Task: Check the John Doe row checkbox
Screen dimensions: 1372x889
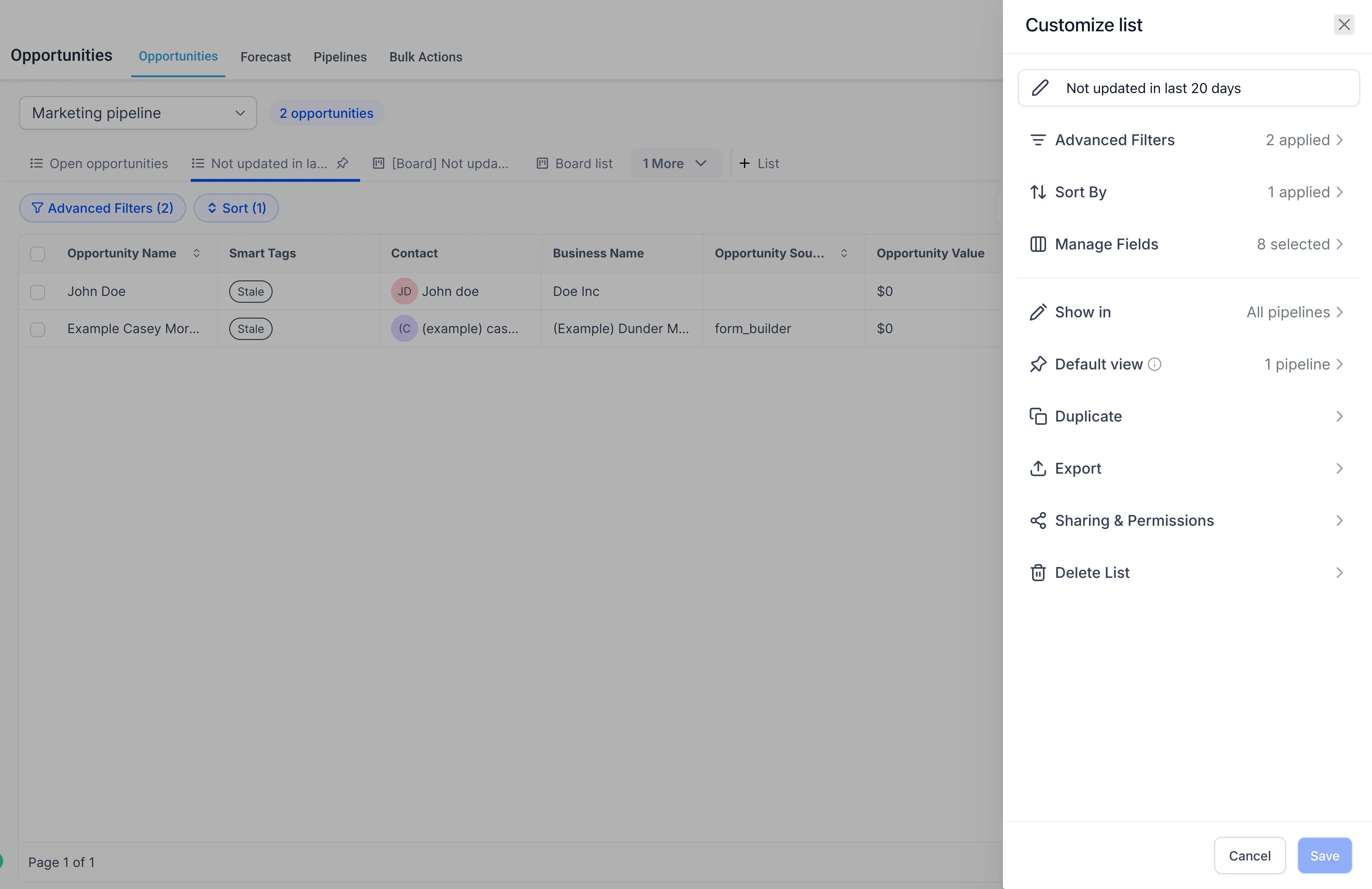Action: coord(38,292)
